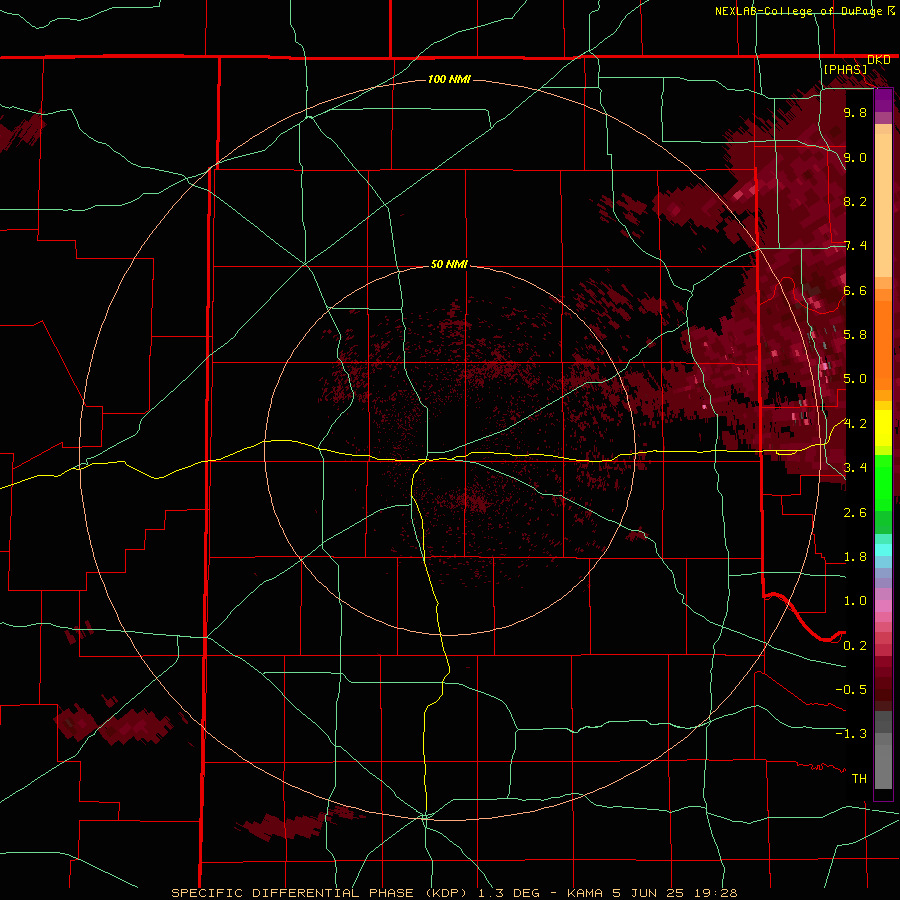The height and width of the screenshot is (900, 900).
Task: Click the purple top segment of color bar
Action: pos(883,100)
